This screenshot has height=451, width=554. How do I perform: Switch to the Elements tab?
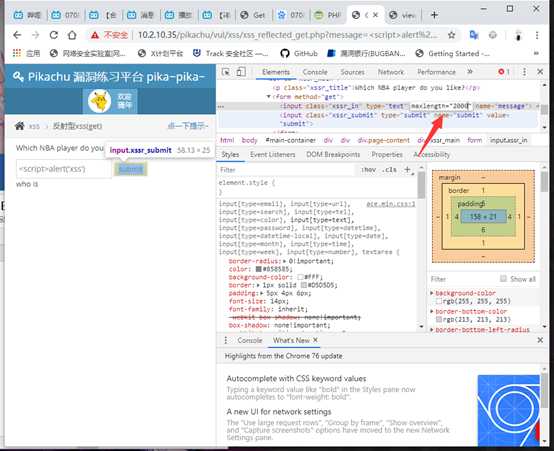pyautogui.click(x=276, y=72)
